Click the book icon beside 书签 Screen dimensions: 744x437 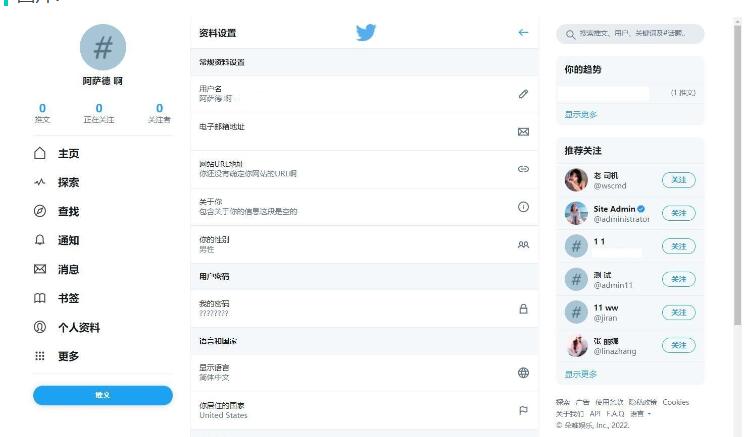[x=40, y=298]
